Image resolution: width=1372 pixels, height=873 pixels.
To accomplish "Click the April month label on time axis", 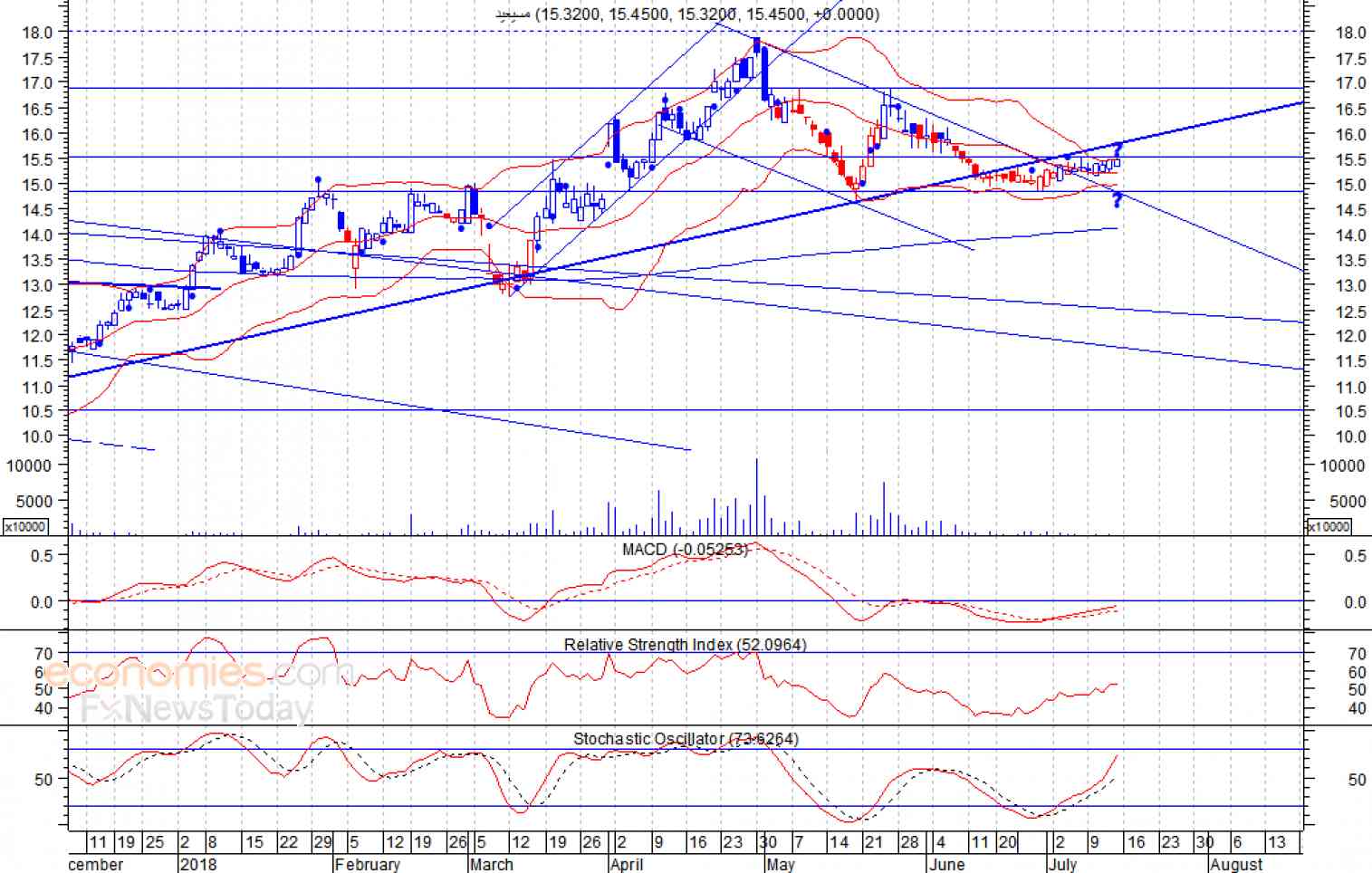I will pos(627,864).
